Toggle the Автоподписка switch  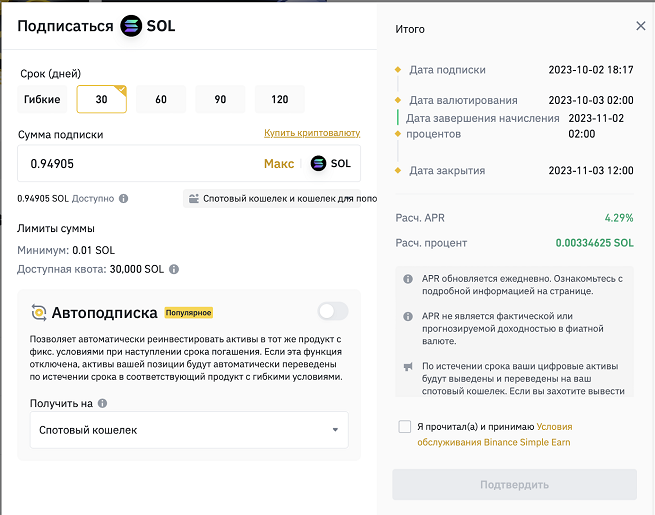(x=333, y=311)
